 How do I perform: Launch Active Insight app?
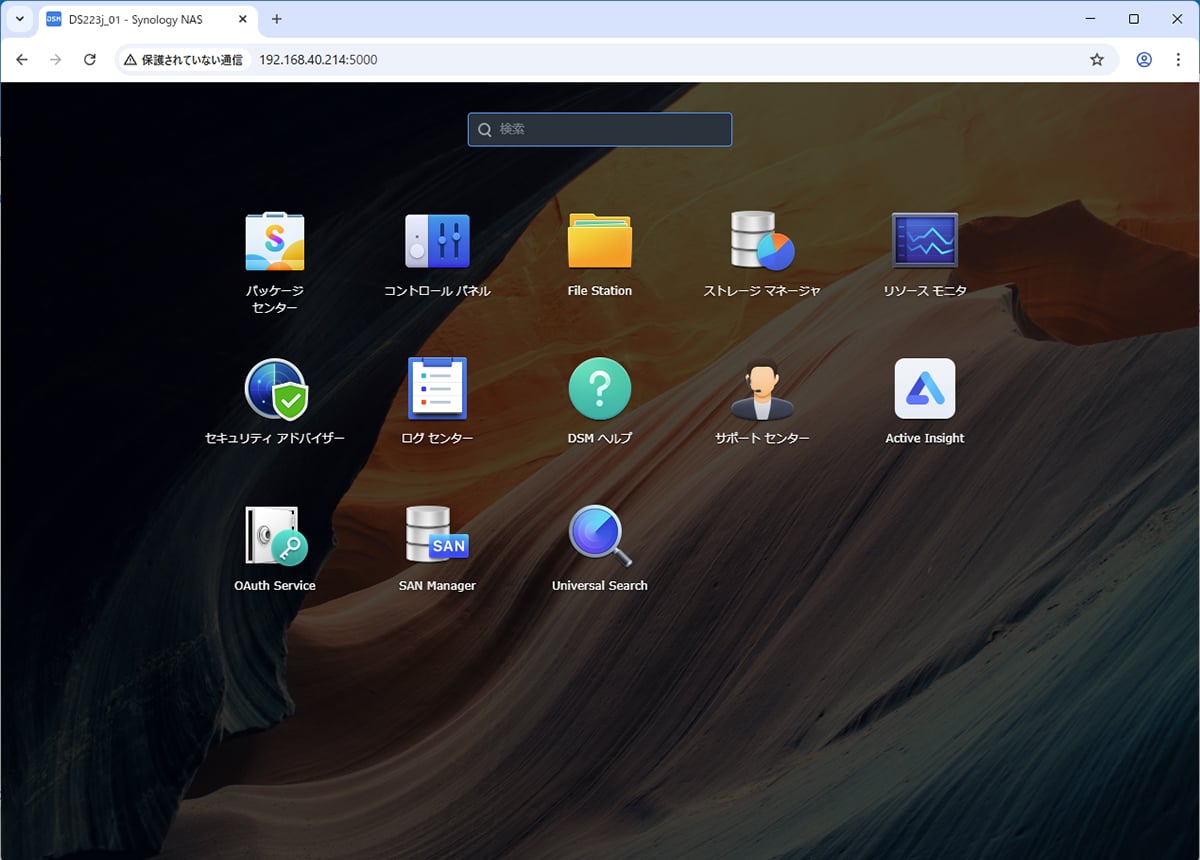point(924,390)
